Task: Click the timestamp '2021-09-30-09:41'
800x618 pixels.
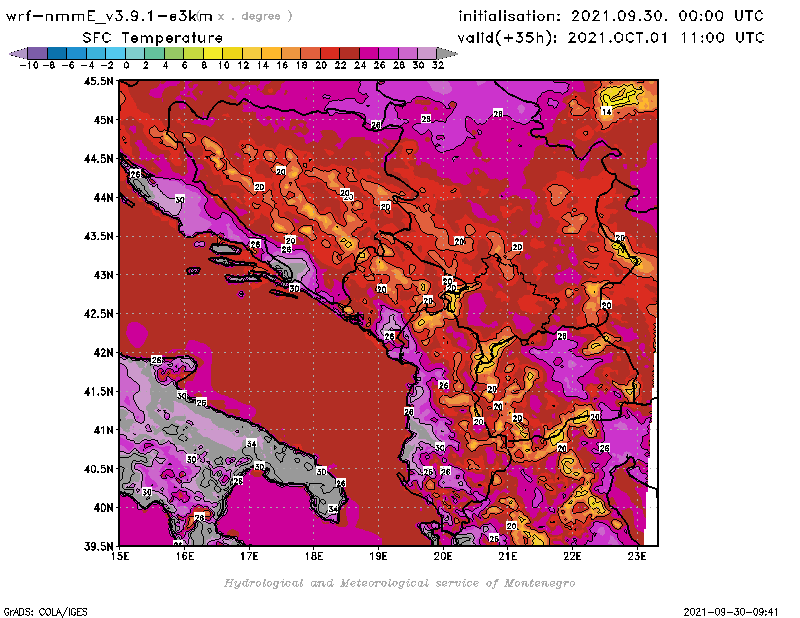Action: [x=731, y=611]
